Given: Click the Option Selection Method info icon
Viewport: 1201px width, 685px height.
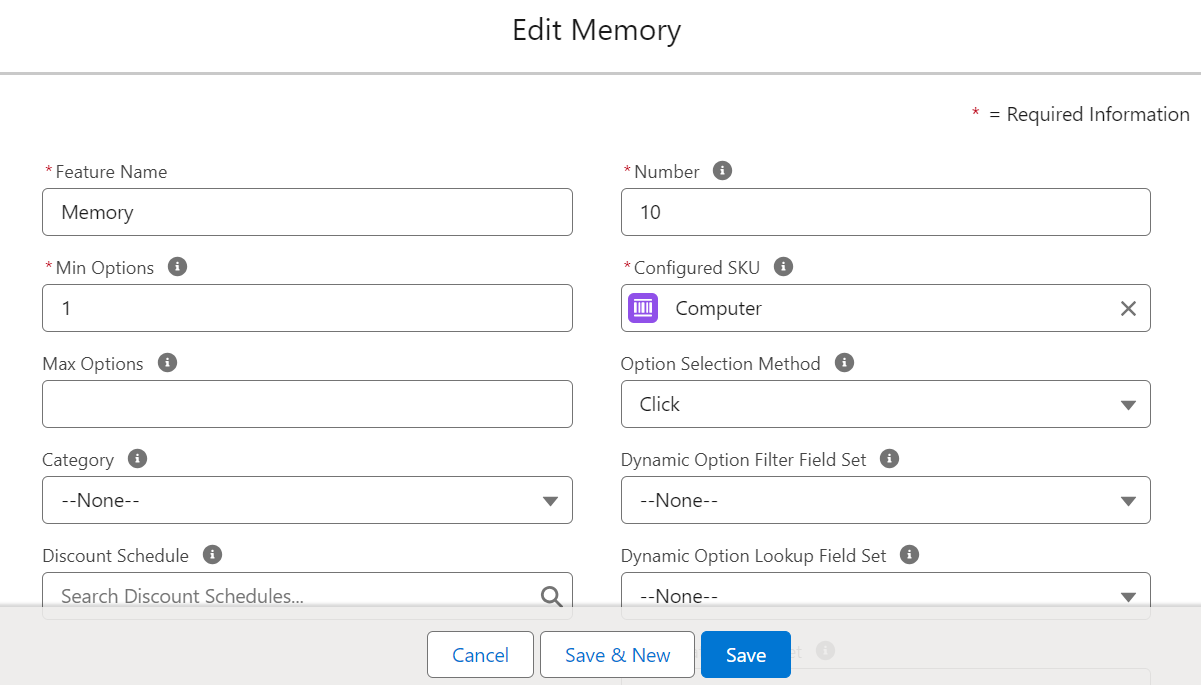Looking at the screenshot, I should [844, 363].
